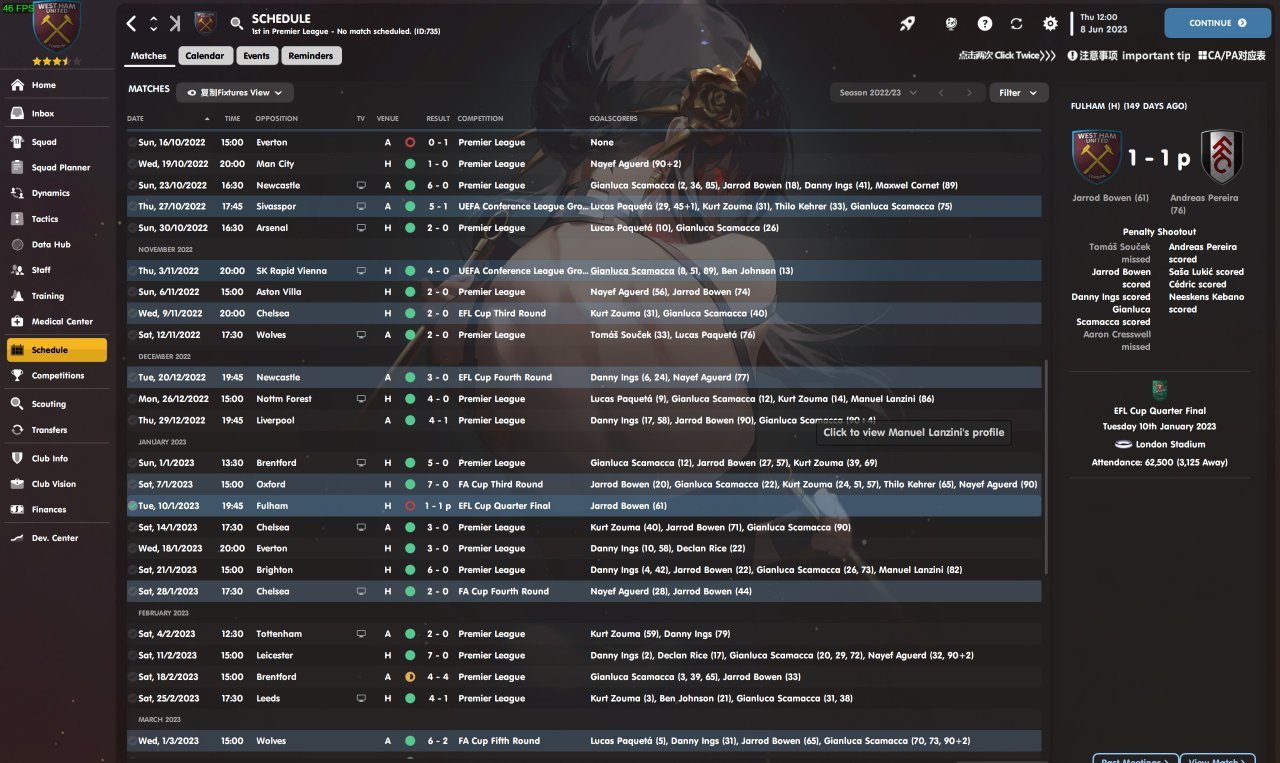
Task: Open Staff in the sidebar
Action: 55,270
